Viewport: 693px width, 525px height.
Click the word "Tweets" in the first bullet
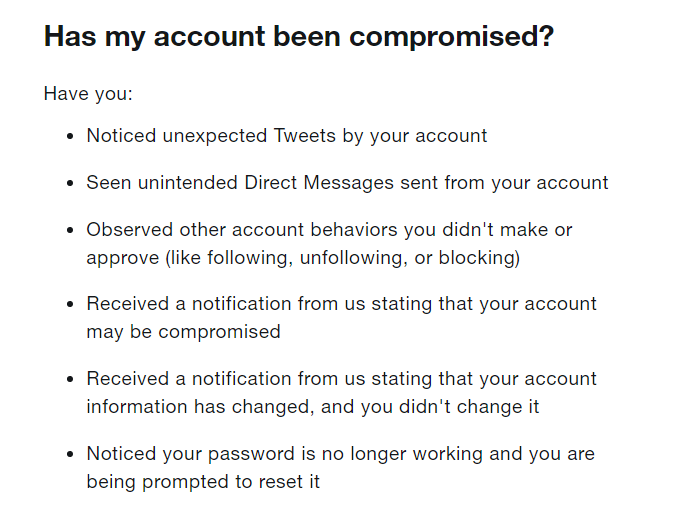coord(304,135)
